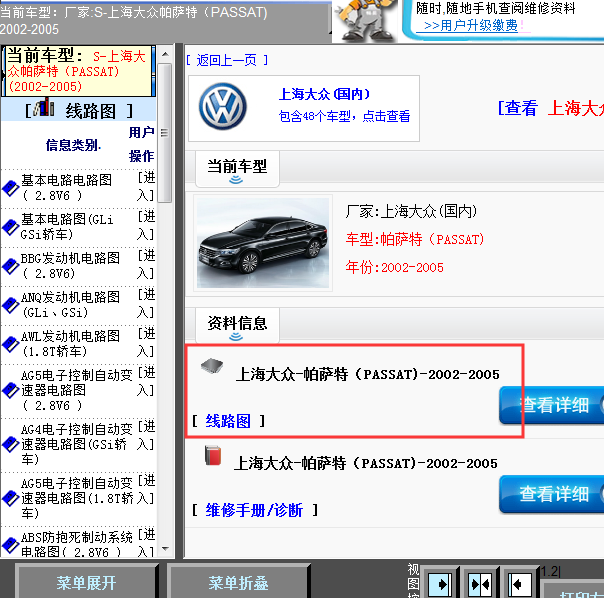This screenshot has width=604, height=598.
Task: Click the blue 线路图 category link
Action: (x=228, y=421)
